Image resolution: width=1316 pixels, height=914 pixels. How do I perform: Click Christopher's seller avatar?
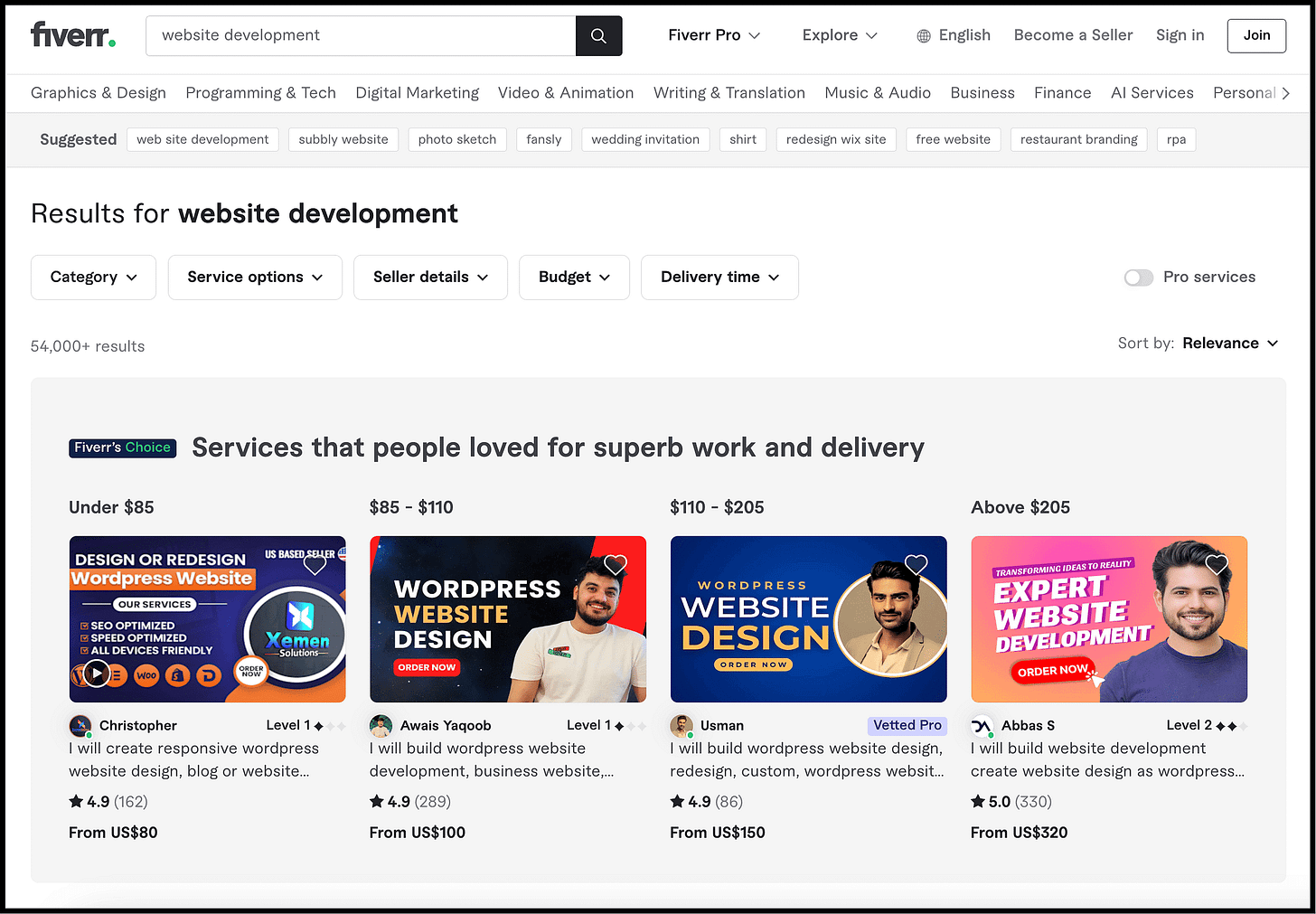(x=80, y=725)
